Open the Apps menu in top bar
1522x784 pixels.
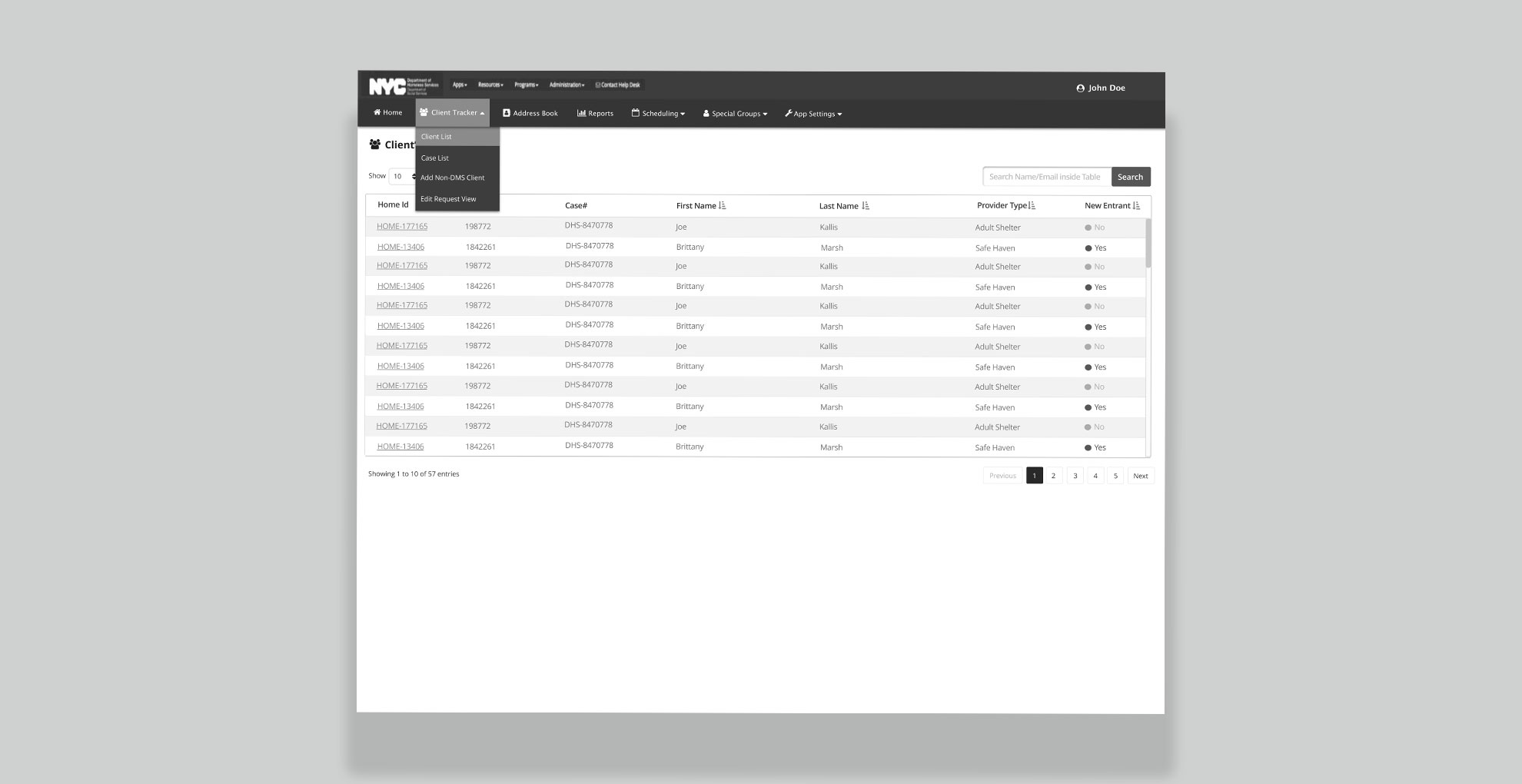pos(460,85)
